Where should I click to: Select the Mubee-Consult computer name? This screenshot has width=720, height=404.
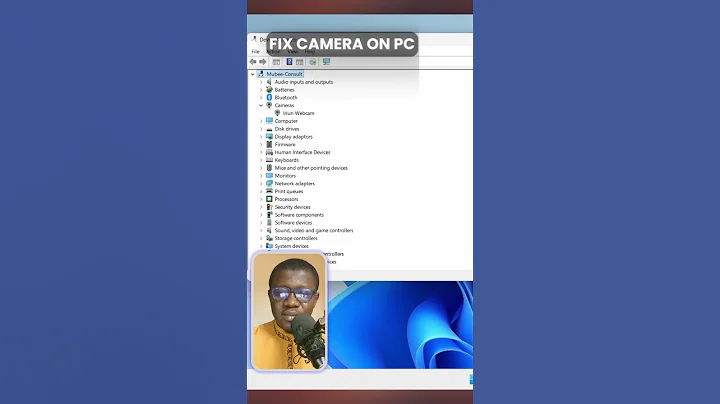[x=284, y=74]
